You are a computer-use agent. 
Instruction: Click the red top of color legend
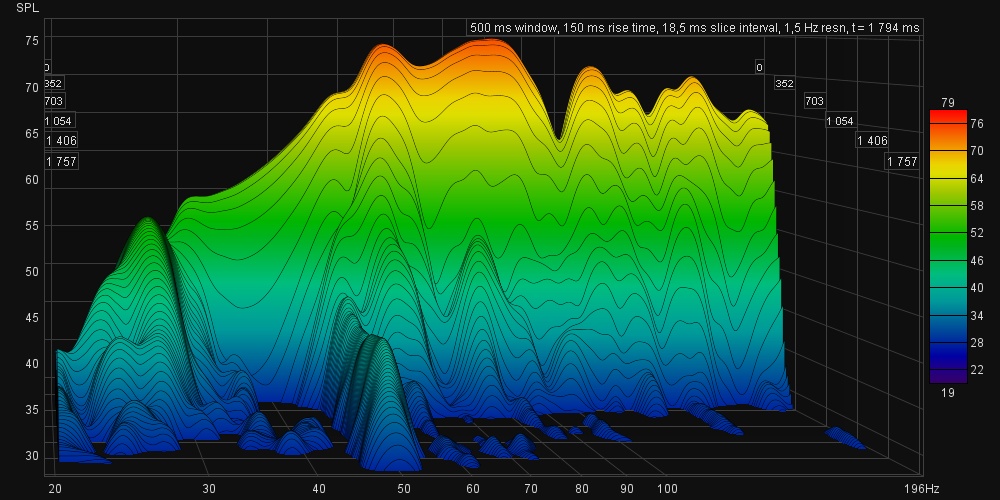[948, 116]
